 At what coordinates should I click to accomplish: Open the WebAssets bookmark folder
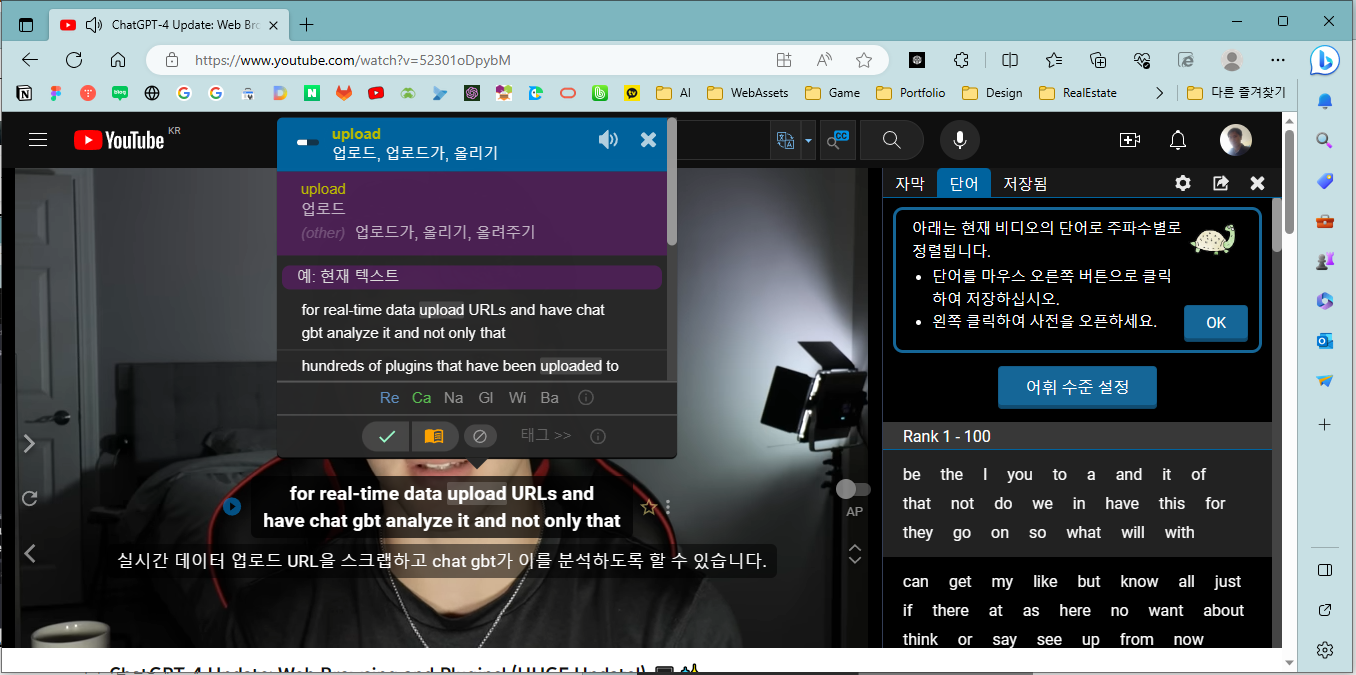click(748, 93)
